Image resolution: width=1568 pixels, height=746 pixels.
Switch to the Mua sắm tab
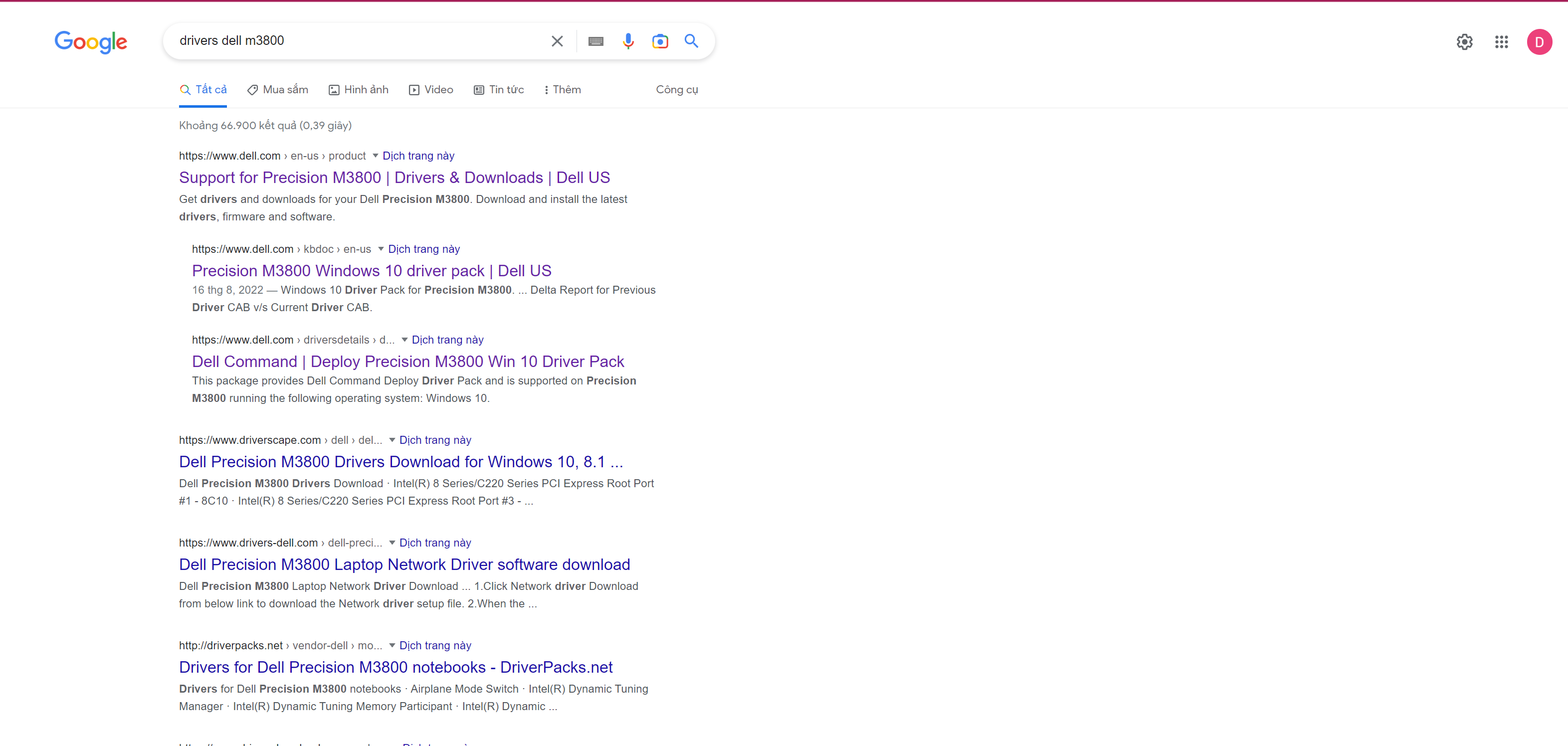tap(278, 89)
